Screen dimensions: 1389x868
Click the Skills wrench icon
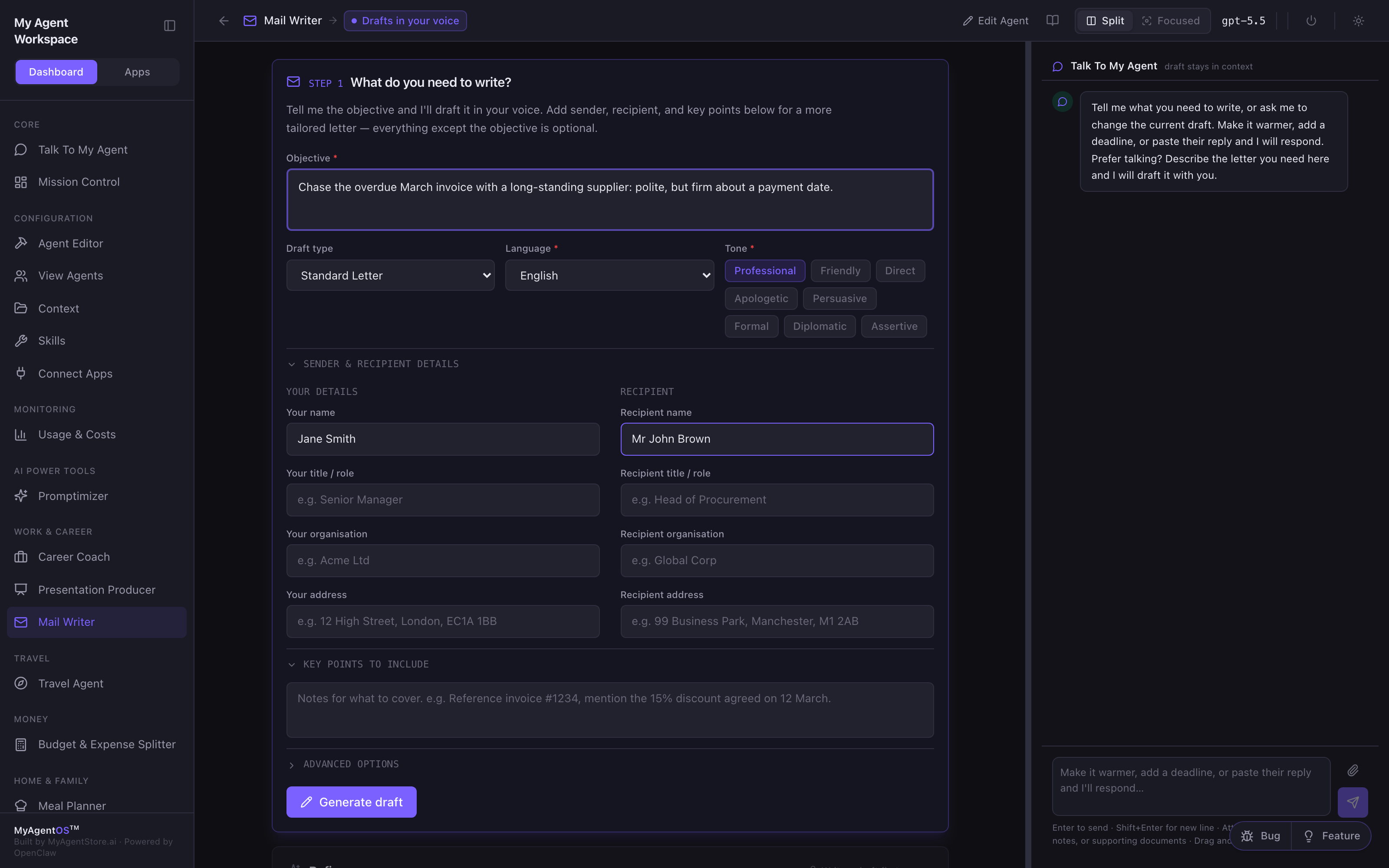(21, 341)
